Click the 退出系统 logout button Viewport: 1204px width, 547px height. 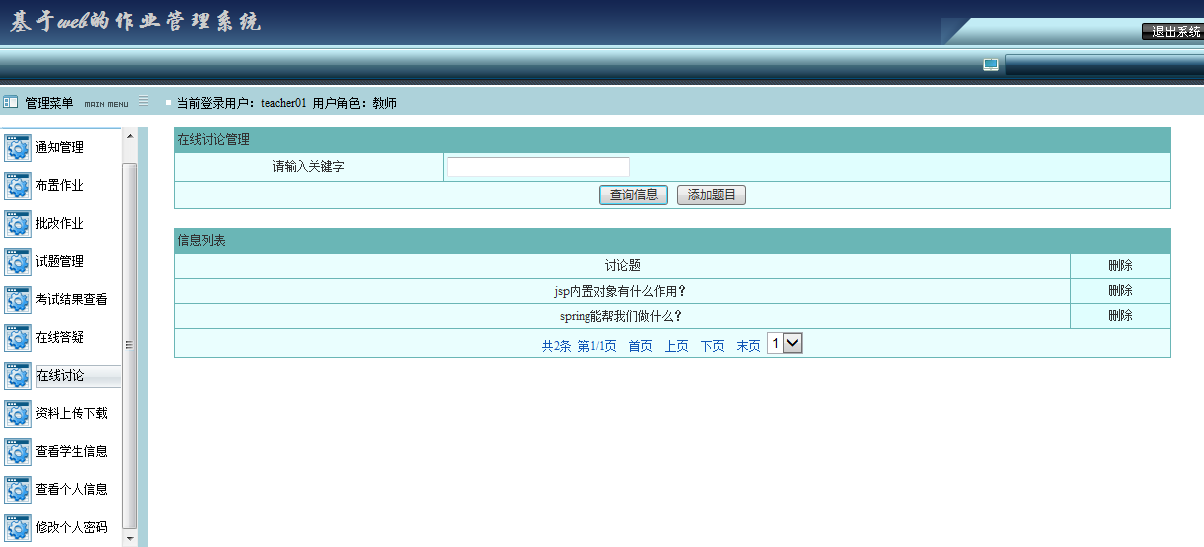[1172, 32]
